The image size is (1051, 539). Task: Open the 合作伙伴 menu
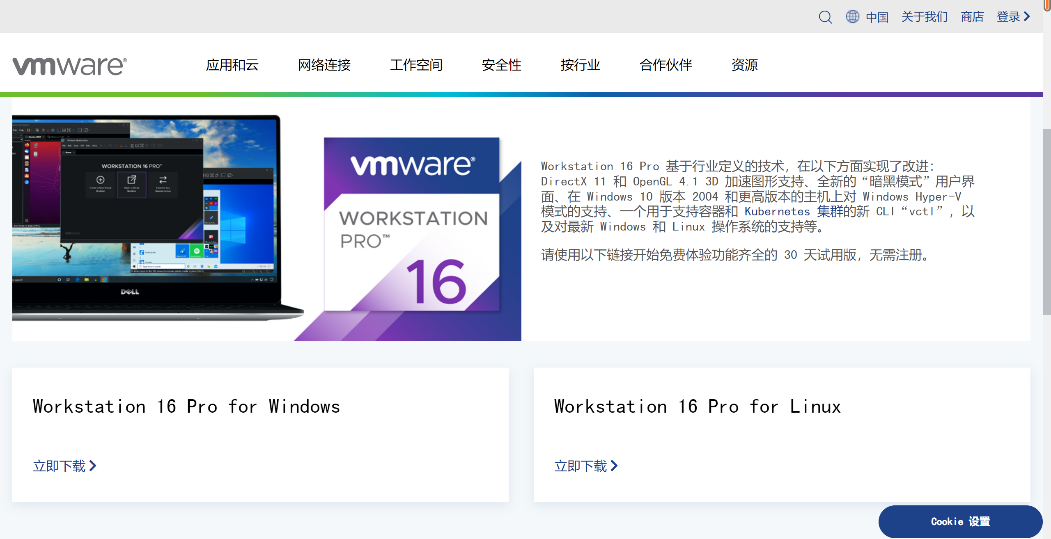(x=666, y=65)
